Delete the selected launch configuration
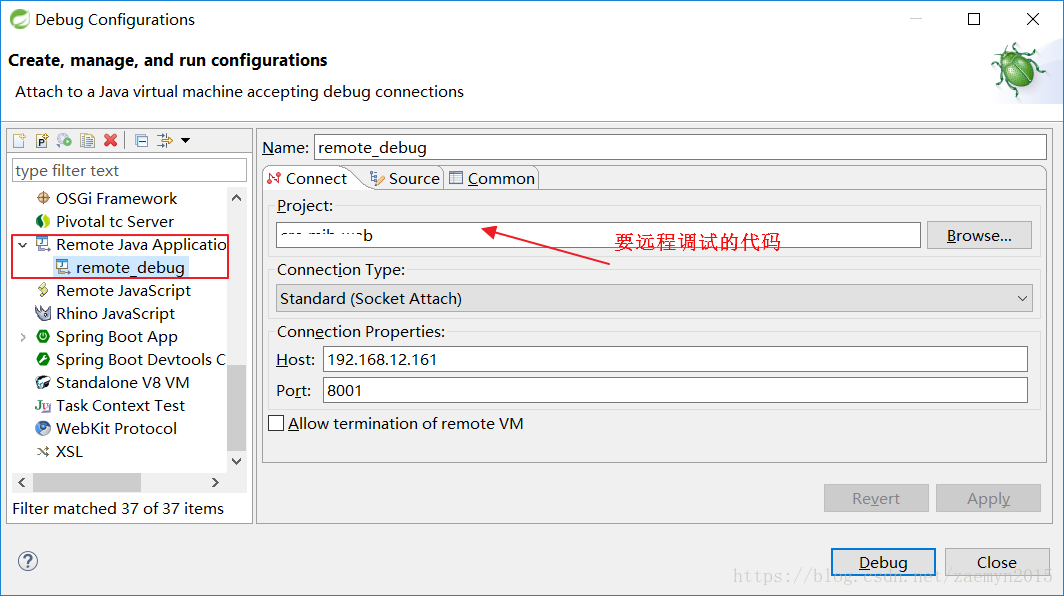1064x596 pixels. (111, 141)
